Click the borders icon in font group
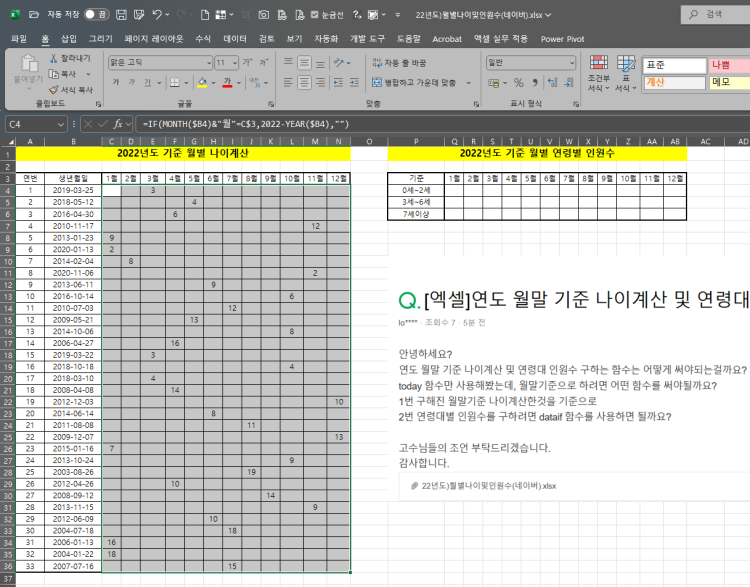 175,83
